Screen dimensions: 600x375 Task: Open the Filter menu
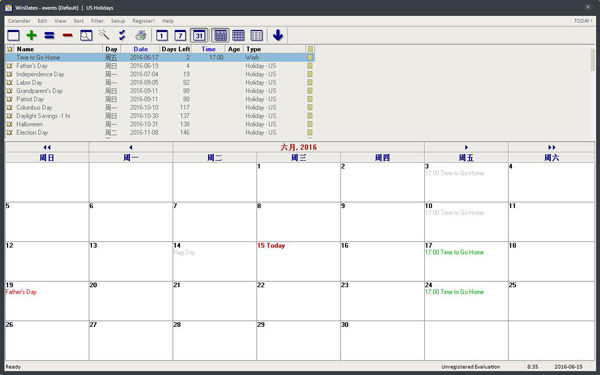pos(97,21)
